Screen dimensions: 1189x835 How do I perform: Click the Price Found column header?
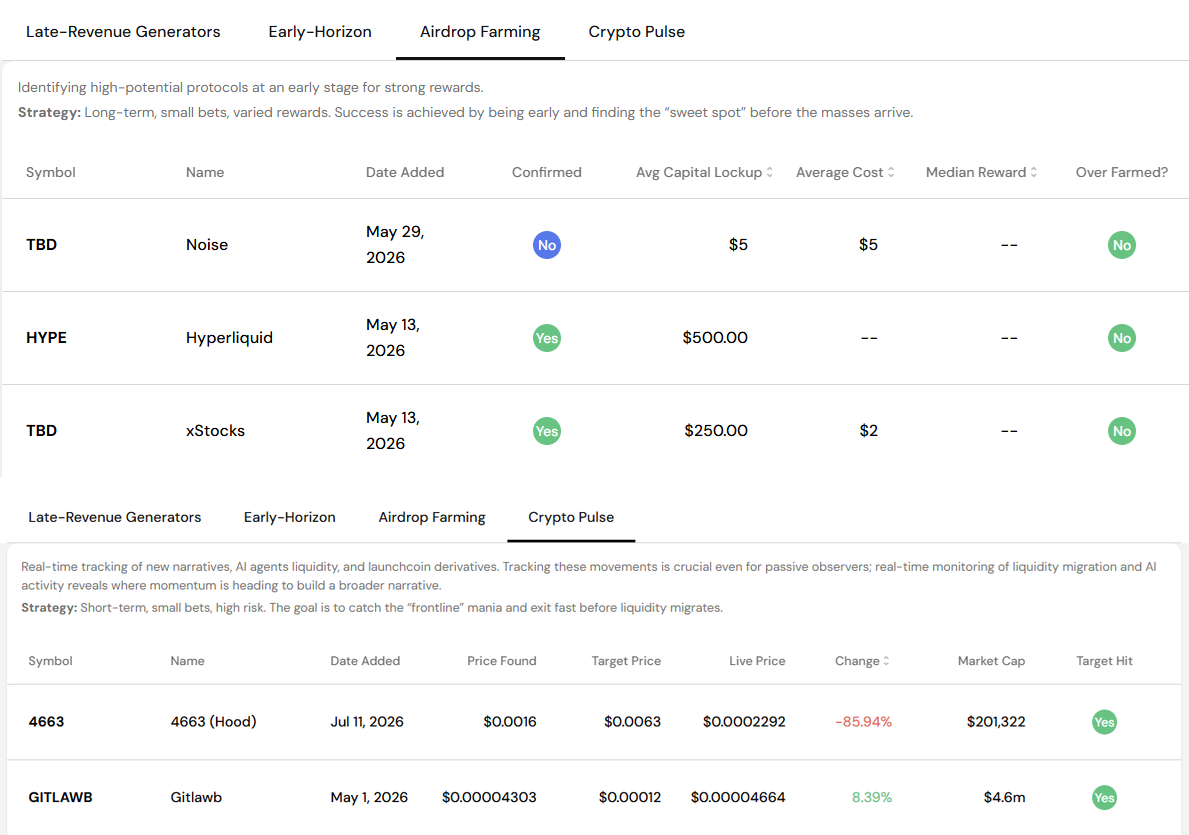click(501, 661)
